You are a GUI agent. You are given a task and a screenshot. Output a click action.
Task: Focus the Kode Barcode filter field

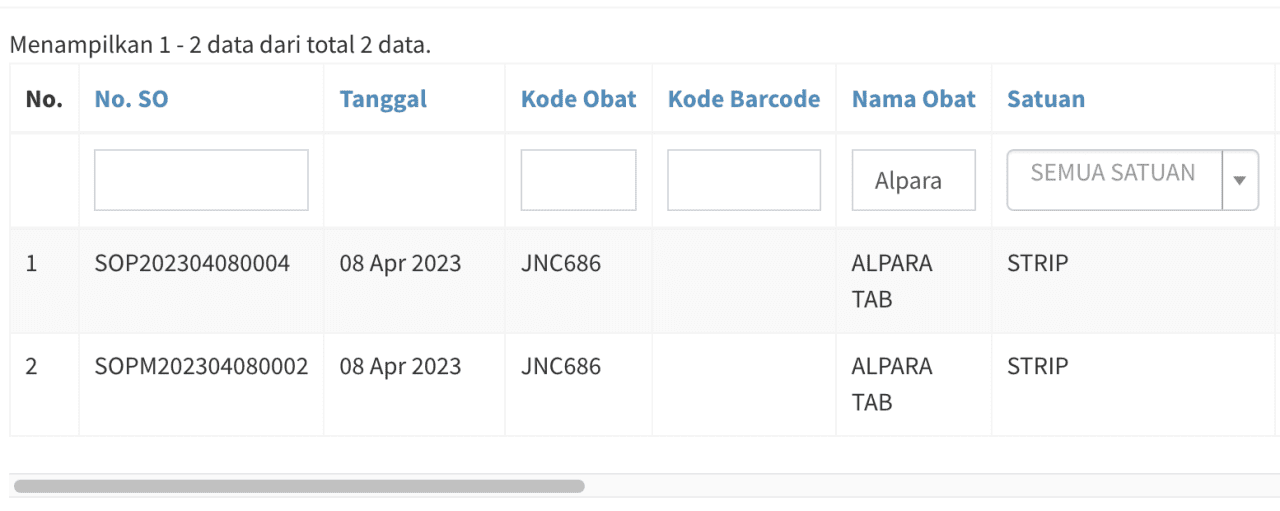tap(744, 180)
